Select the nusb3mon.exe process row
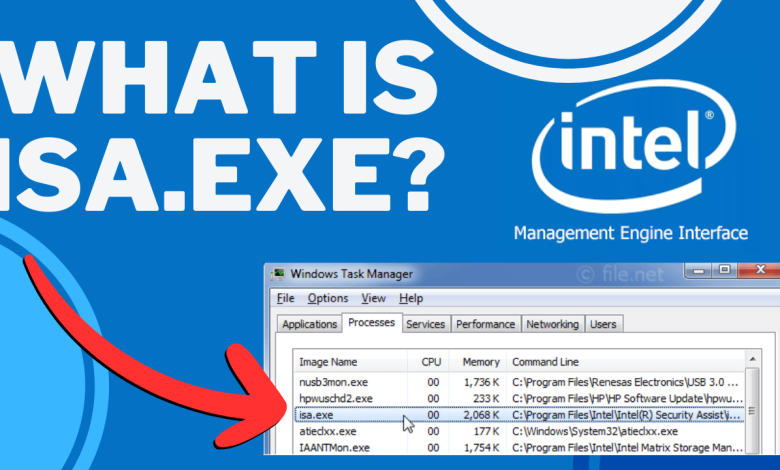 (519, 382)
